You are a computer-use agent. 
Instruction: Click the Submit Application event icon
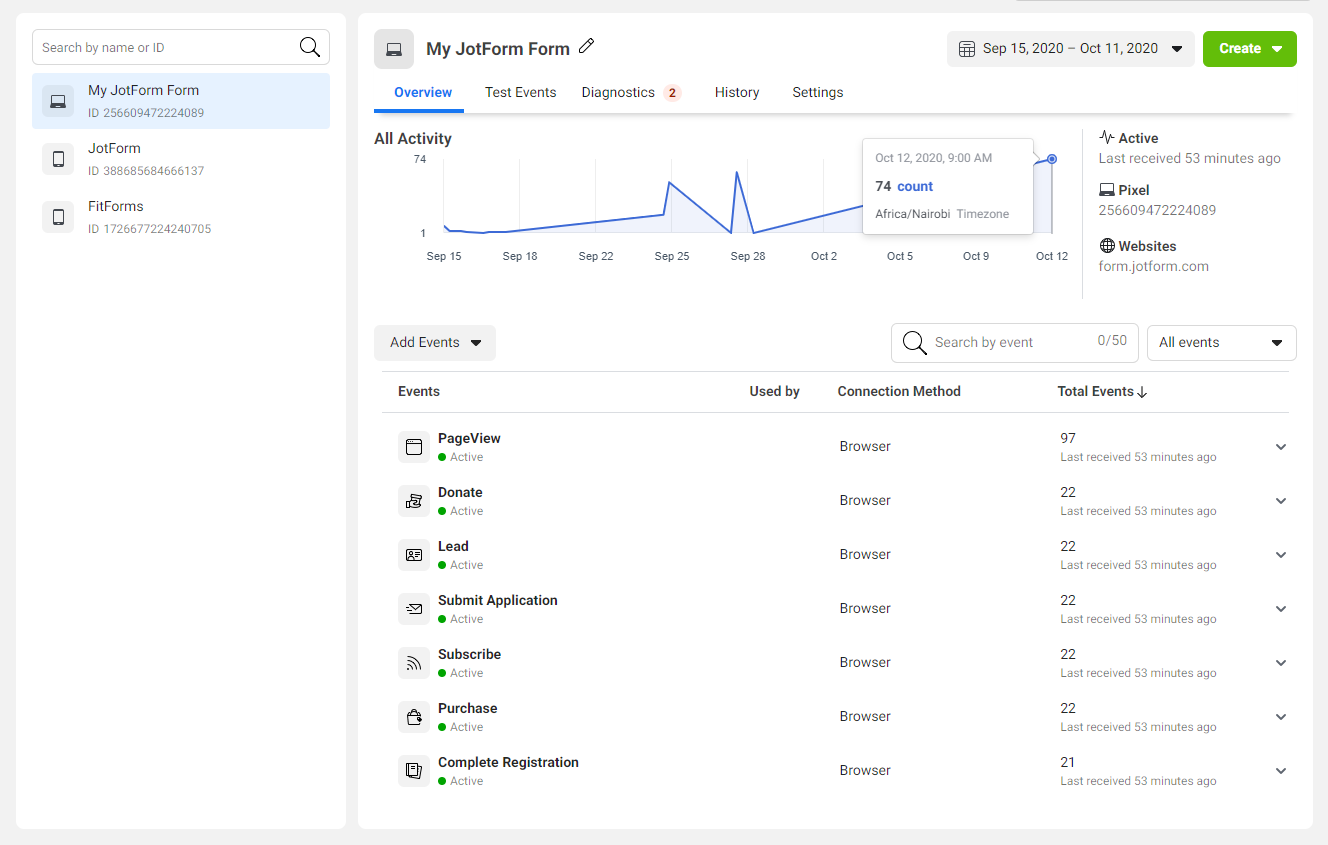[x=414, y=609]
